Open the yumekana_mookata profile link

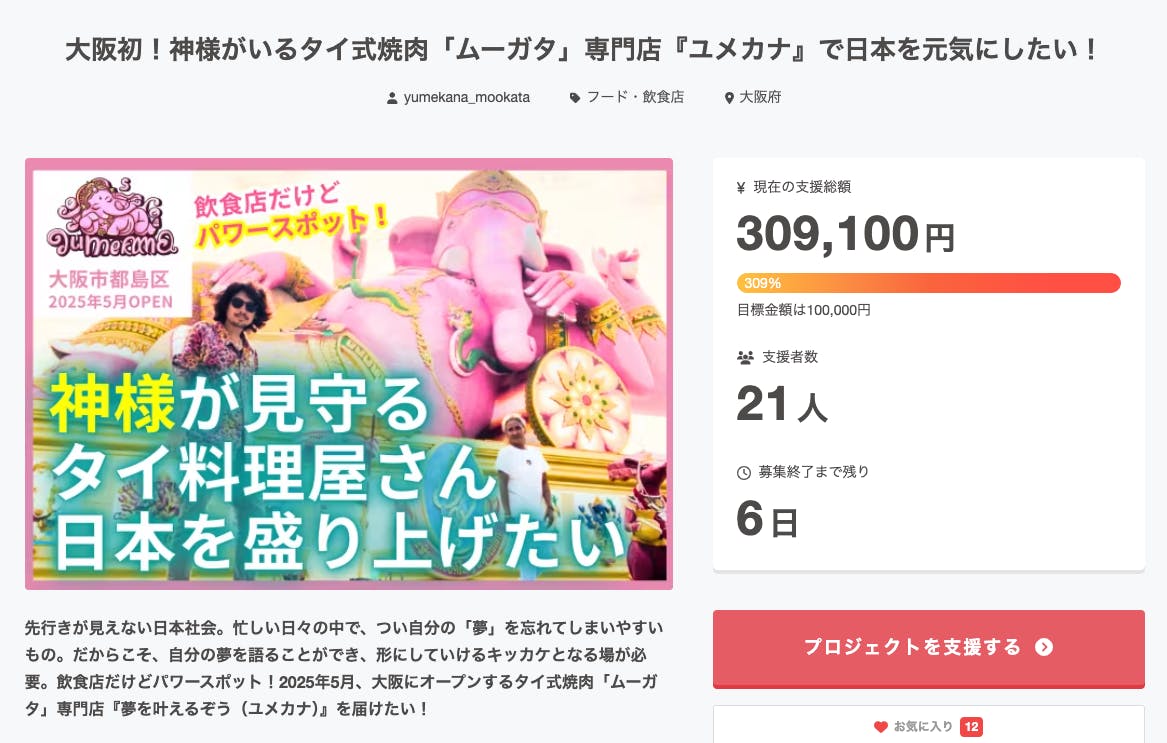click(466, 97)
